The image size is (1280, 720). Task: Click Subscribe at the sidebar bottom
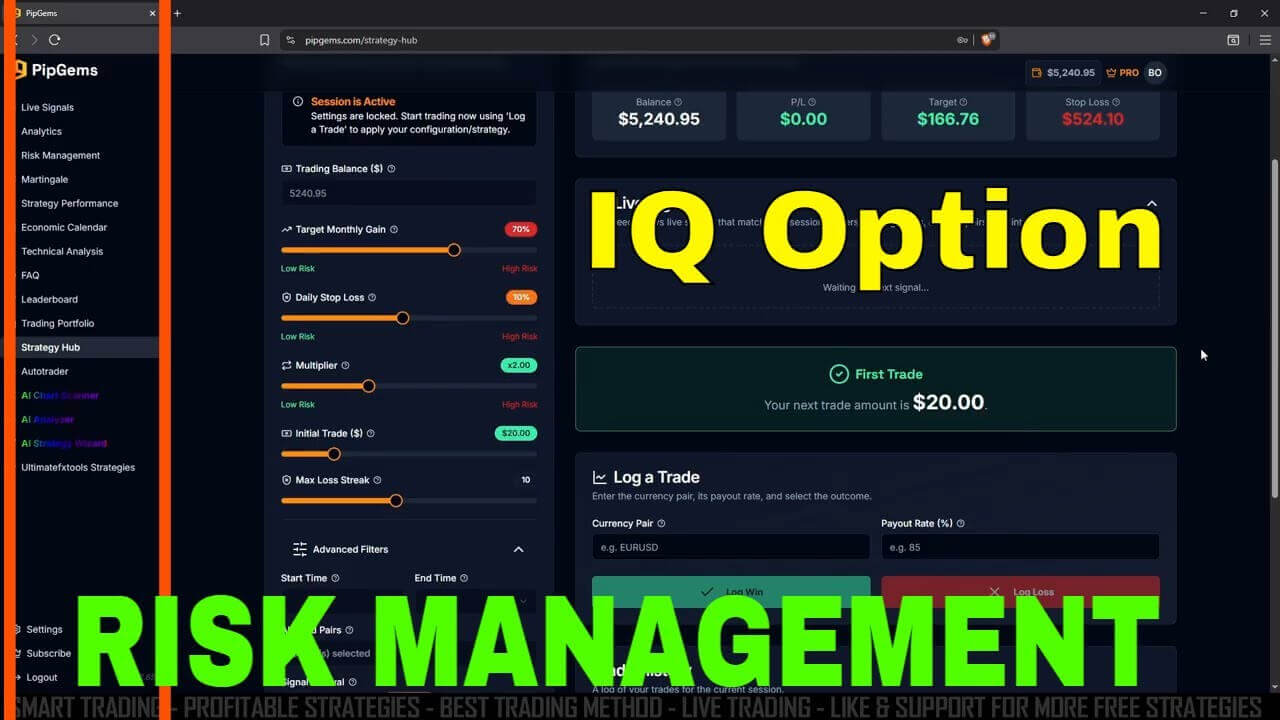[x=48, y=653]
